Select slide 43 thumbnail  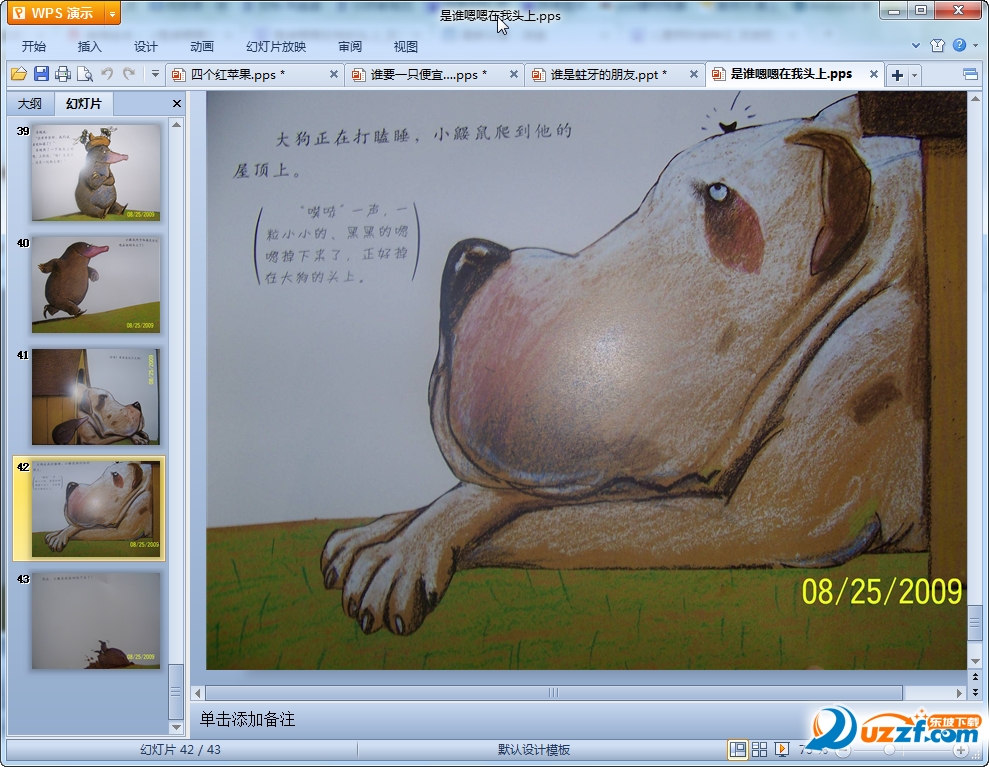point(96,621)
